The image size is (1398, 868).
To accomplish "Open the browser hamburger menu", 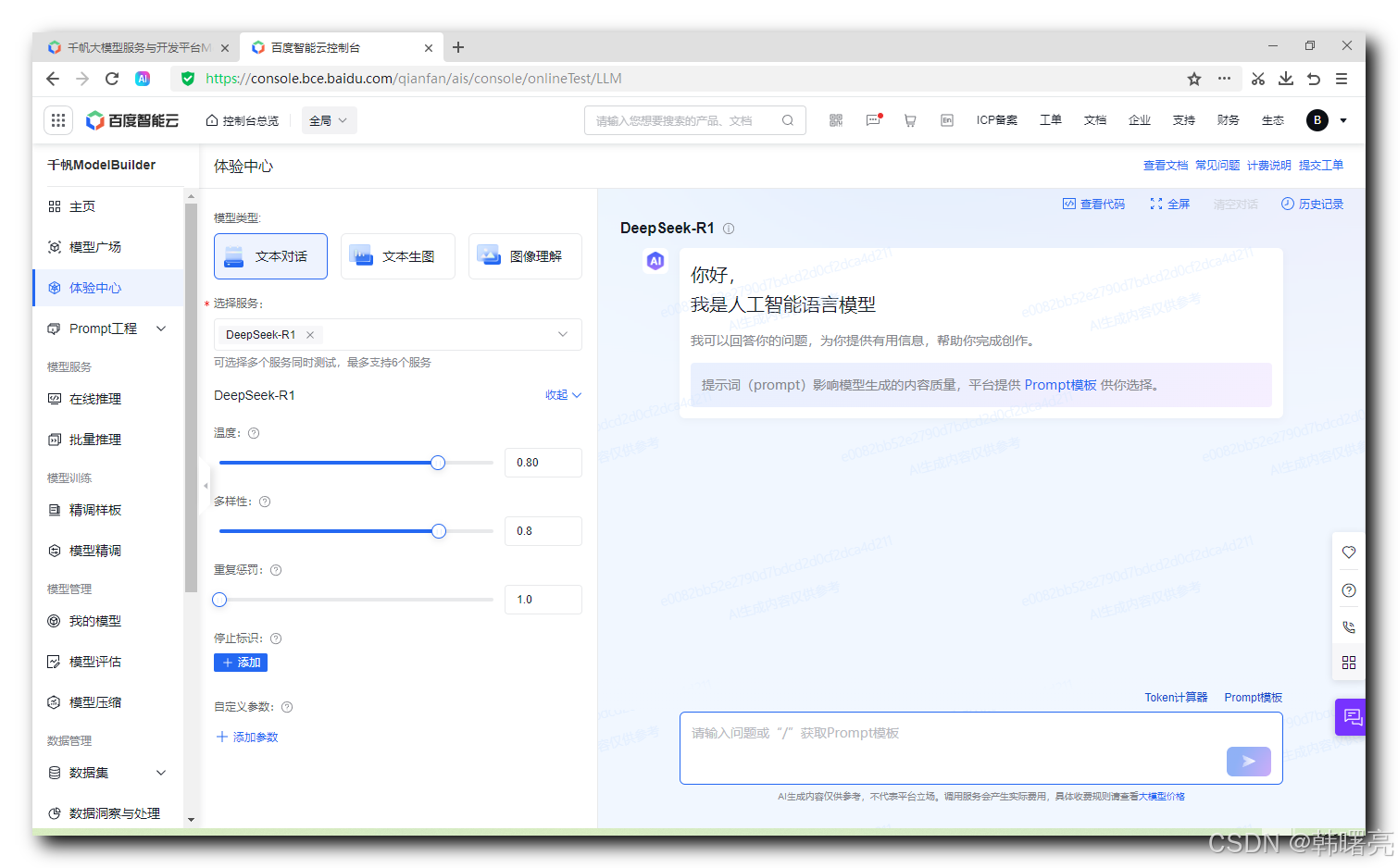I will click(x=1342, y=79).
